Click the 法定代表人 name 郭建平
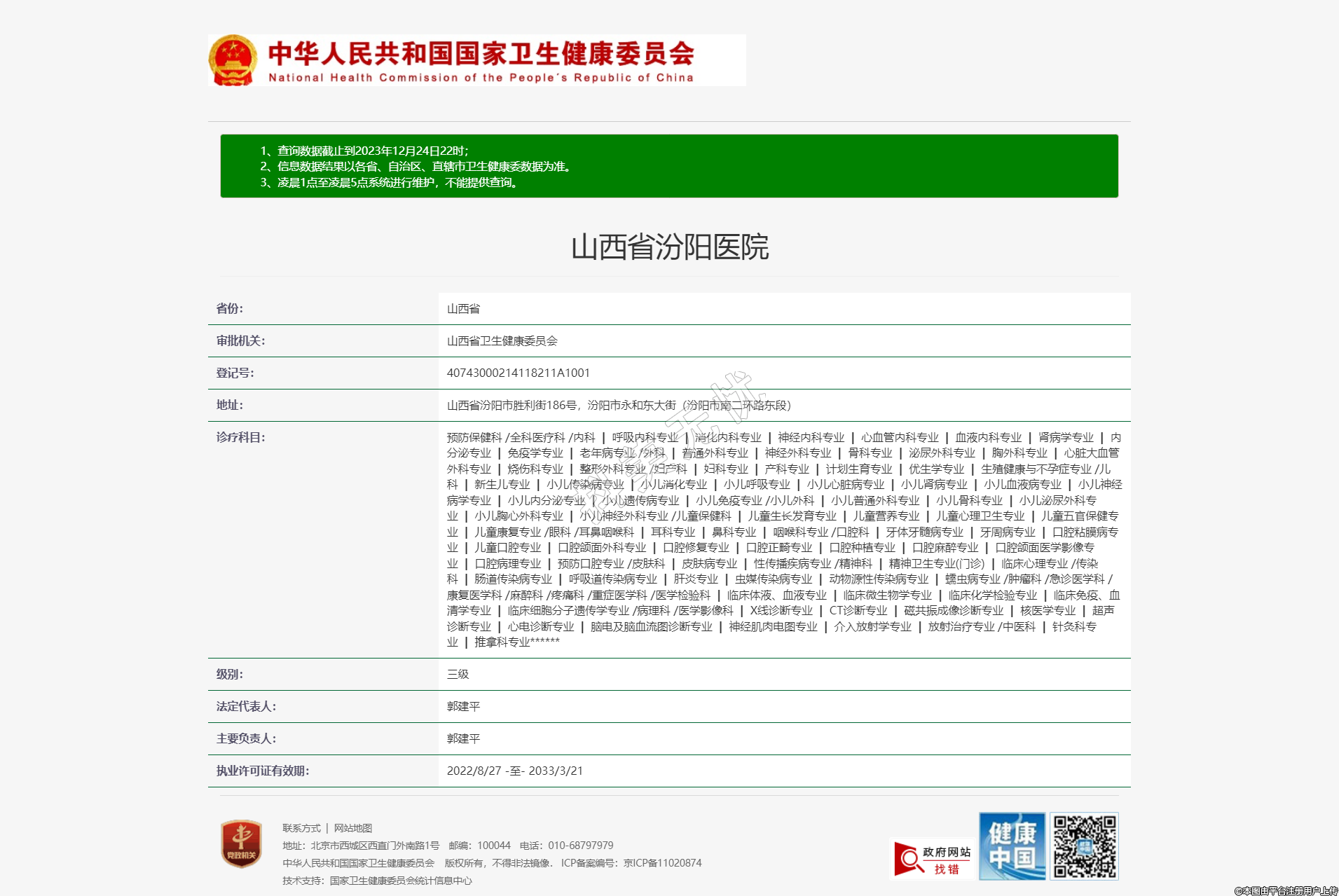Screen dimensions: 1339x896 463,706
